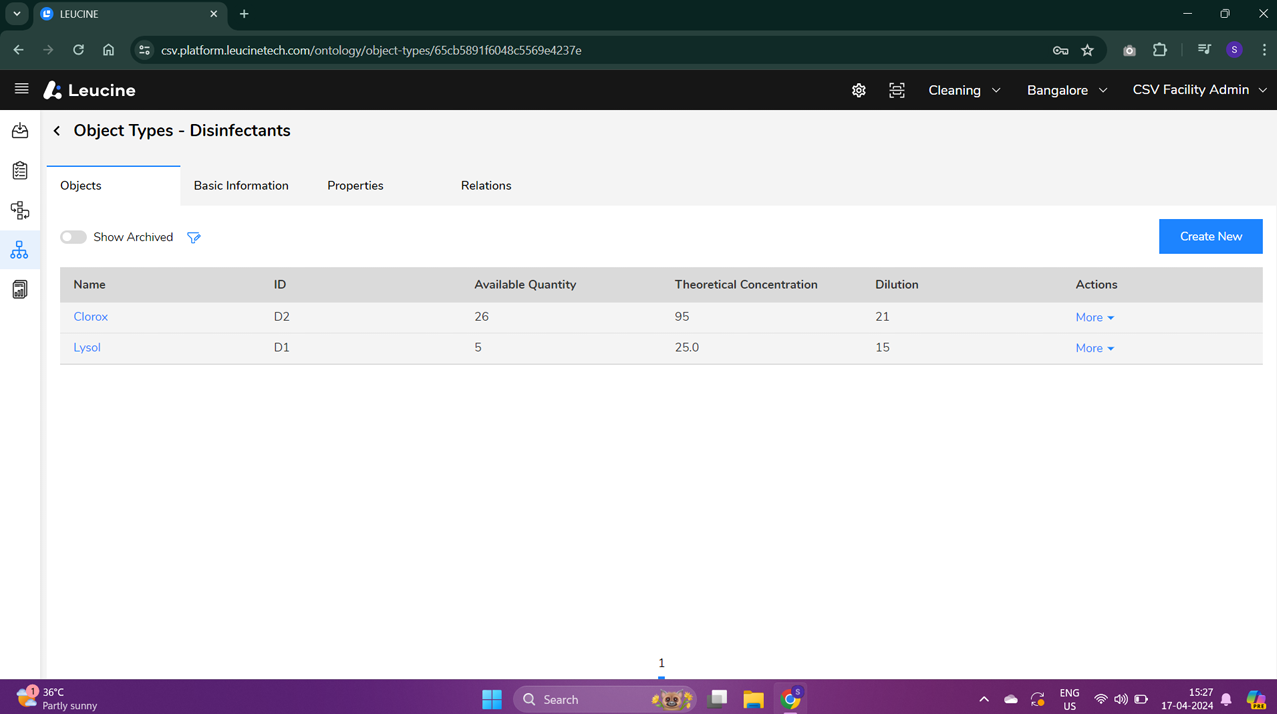Viewport: 1277px width, 714px height.
Task: Open the tab search dropdown in Chrome
Action: click(x=17, y=14)
